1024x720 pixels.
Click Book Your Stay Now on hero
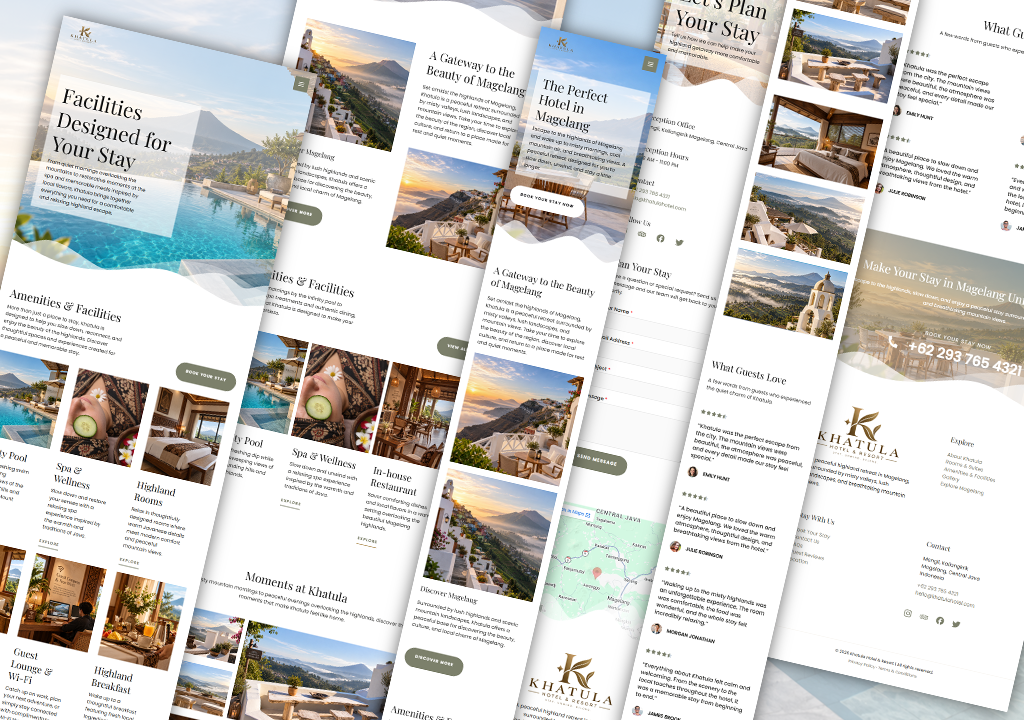point(547,201)
